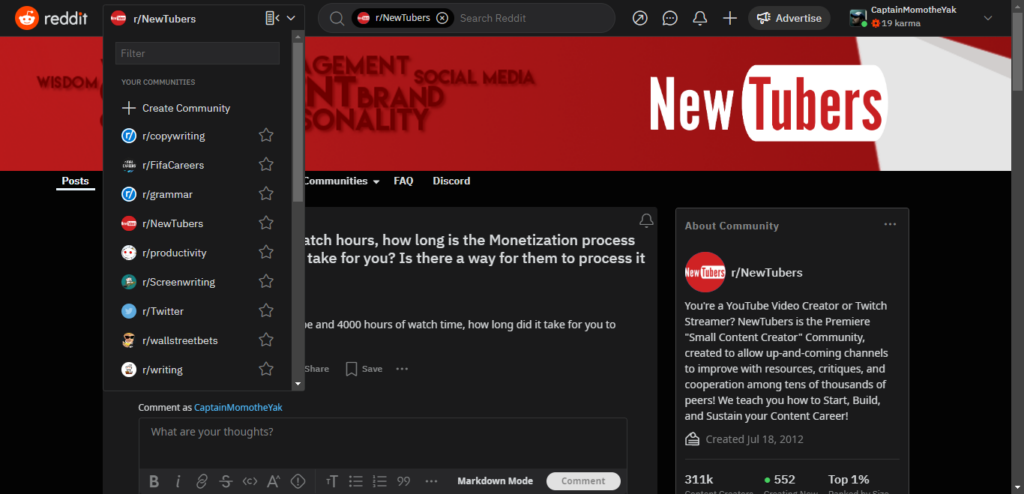Open r/grammar from the list
1024x494 pixels.
[167, 194]
